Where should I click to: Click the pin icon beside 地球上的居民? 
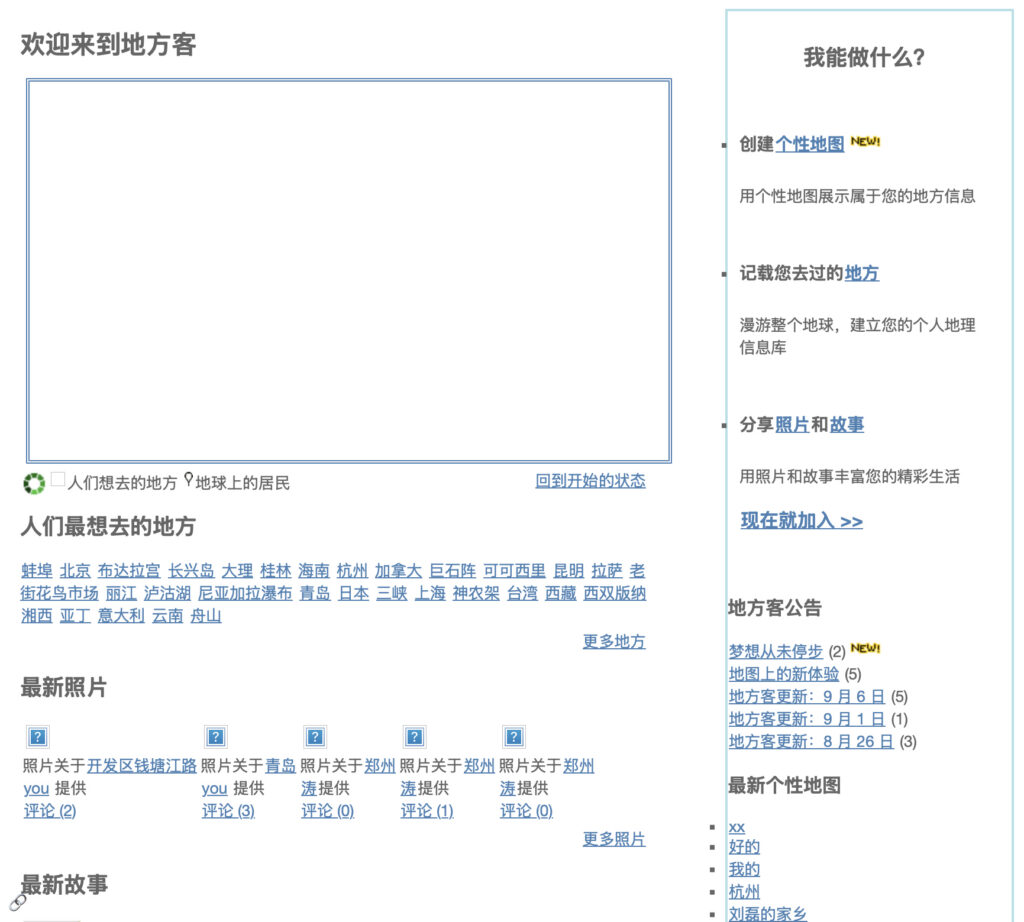coord(188,481)
